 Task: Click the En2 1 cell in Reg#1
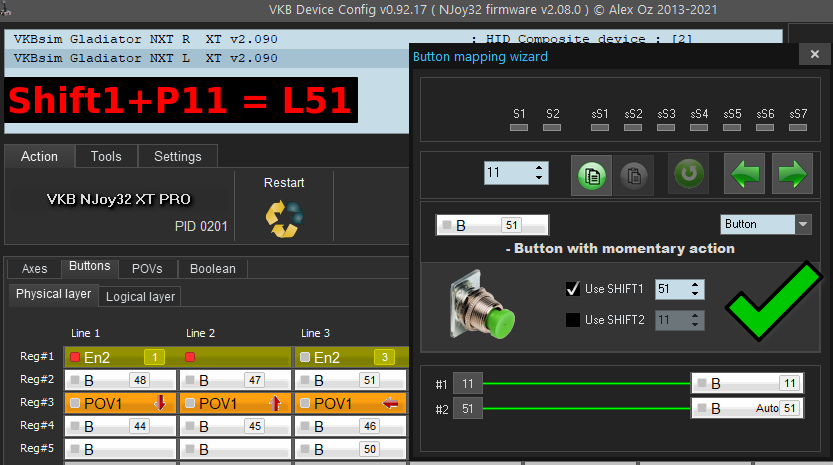pyautogui.click(x=120, y=357)
